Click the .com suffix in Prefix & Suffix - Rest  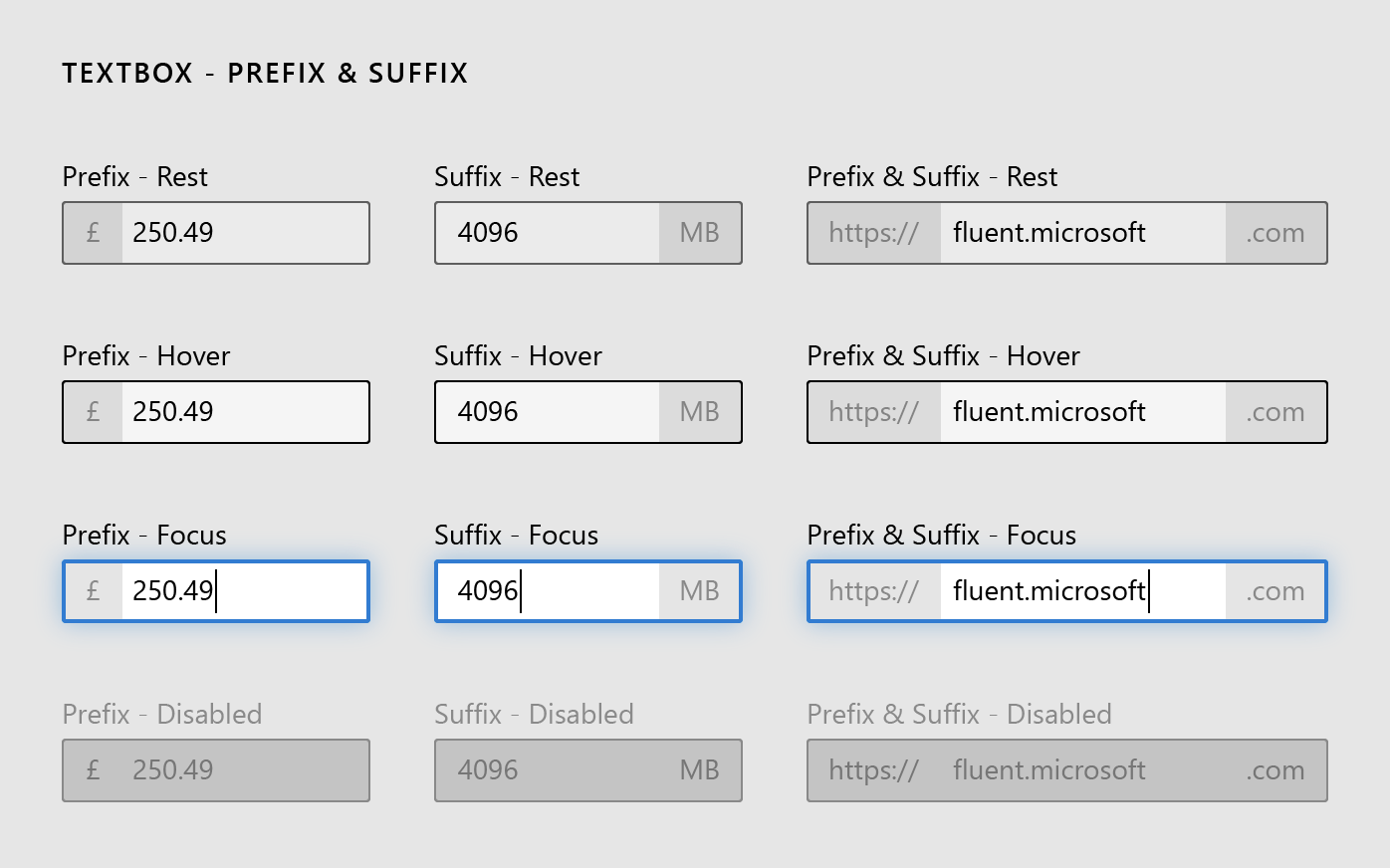click(x=1274, y=233)
